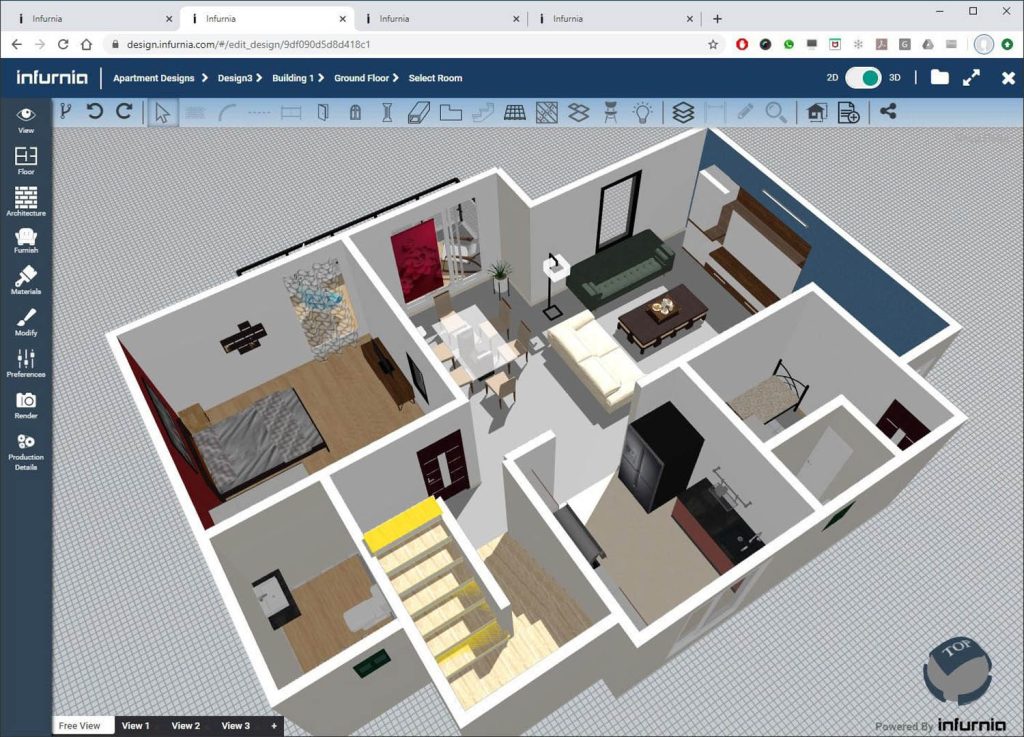Switch to the View 2 tab

coord(185,725)
